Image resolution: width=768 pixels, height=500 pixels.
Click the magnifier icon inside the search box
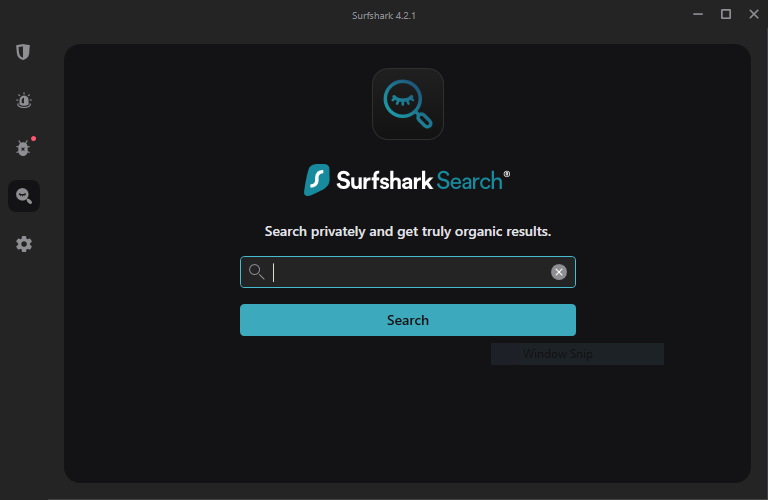coord(257,272)
